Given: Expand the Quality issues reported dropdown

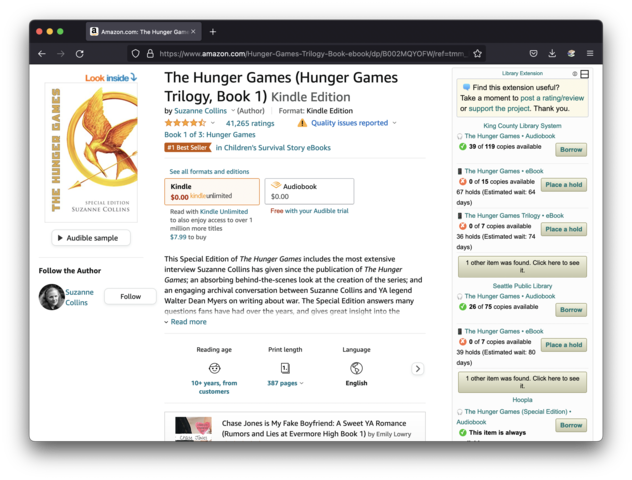Looking at the screenshot, I should tap(395, 123).
